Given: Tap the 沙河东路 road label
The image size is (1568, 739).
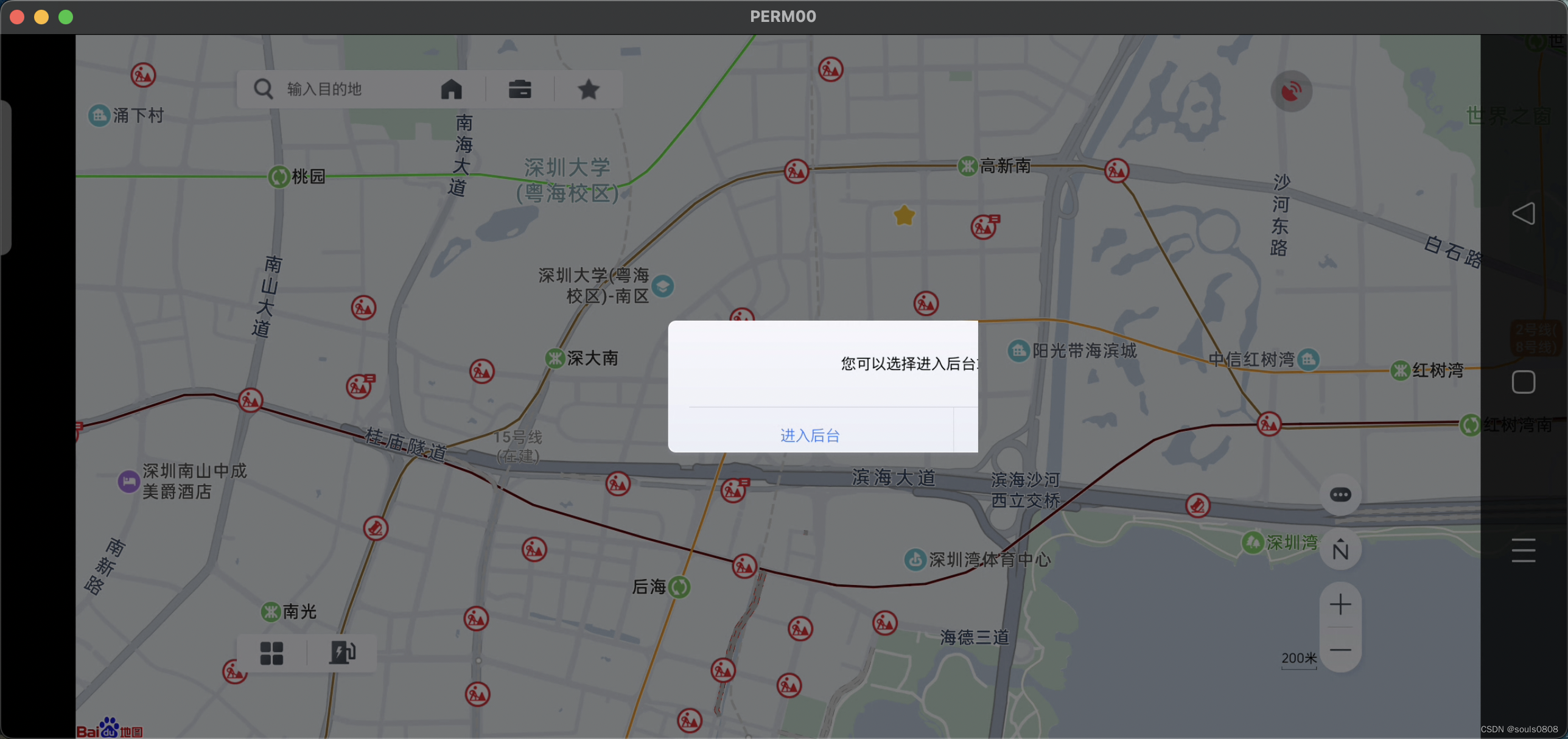Looking at the screenshot, I should 1279,215.
